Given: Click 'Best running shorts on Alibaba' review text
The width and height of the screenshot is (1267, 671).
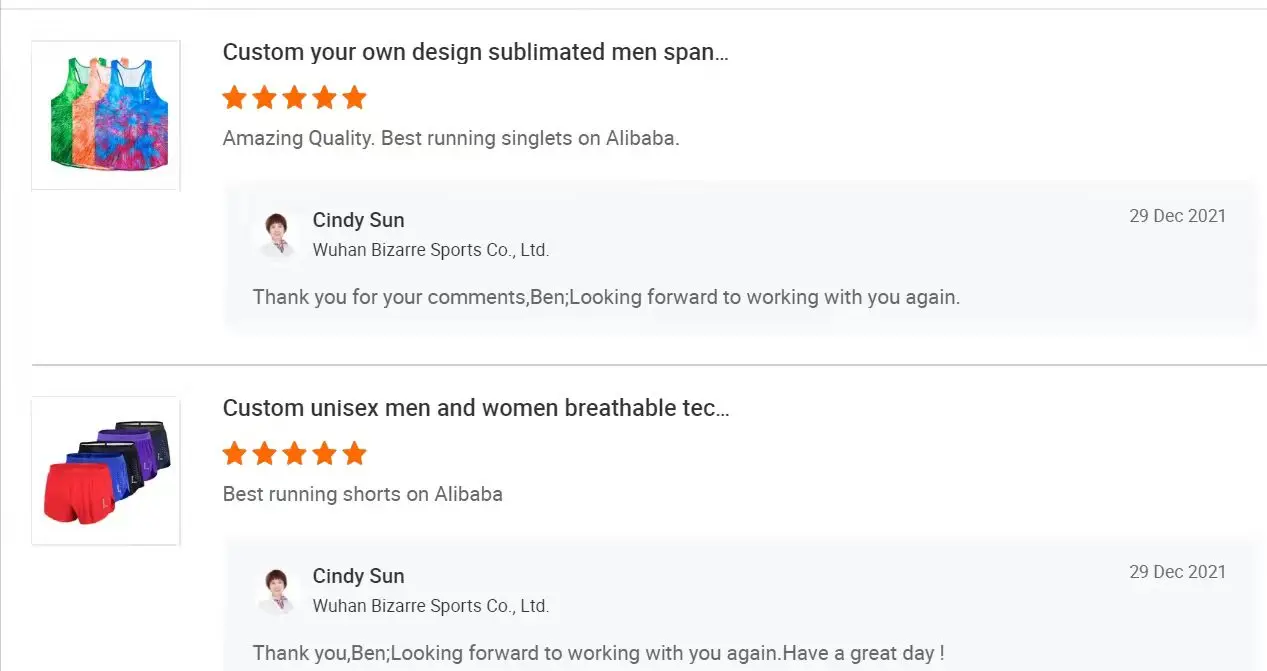Looking at the screenshot, I should pos(362,494).
